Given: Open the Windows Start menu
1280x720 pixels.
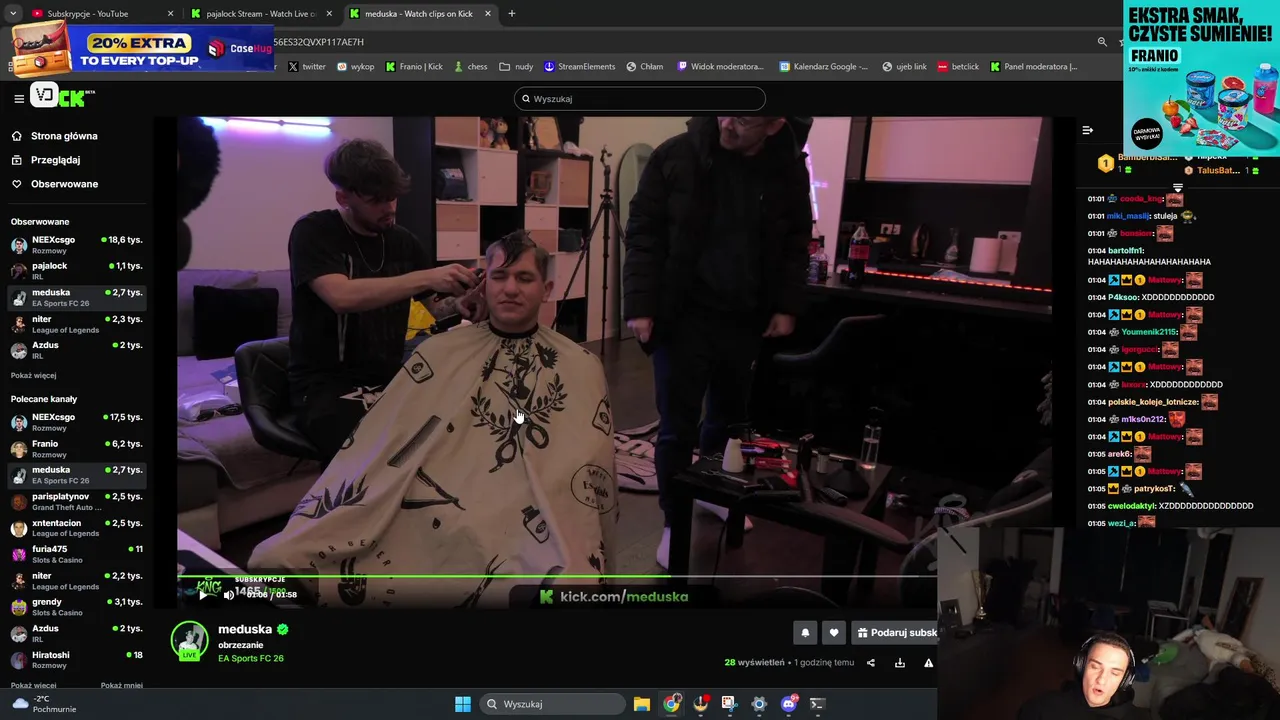Looking at the screenshot, I should [x=463, y=704].
